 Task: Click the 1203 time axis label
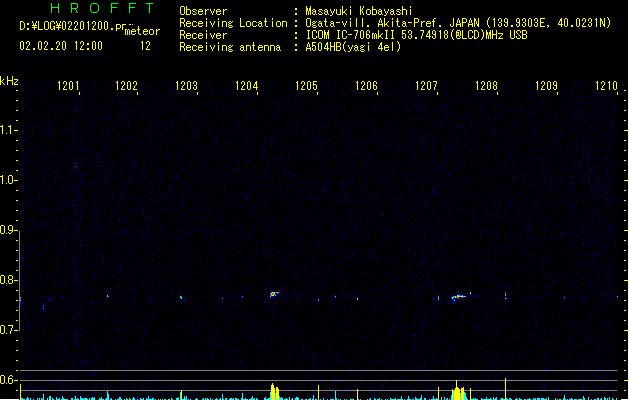187,86
